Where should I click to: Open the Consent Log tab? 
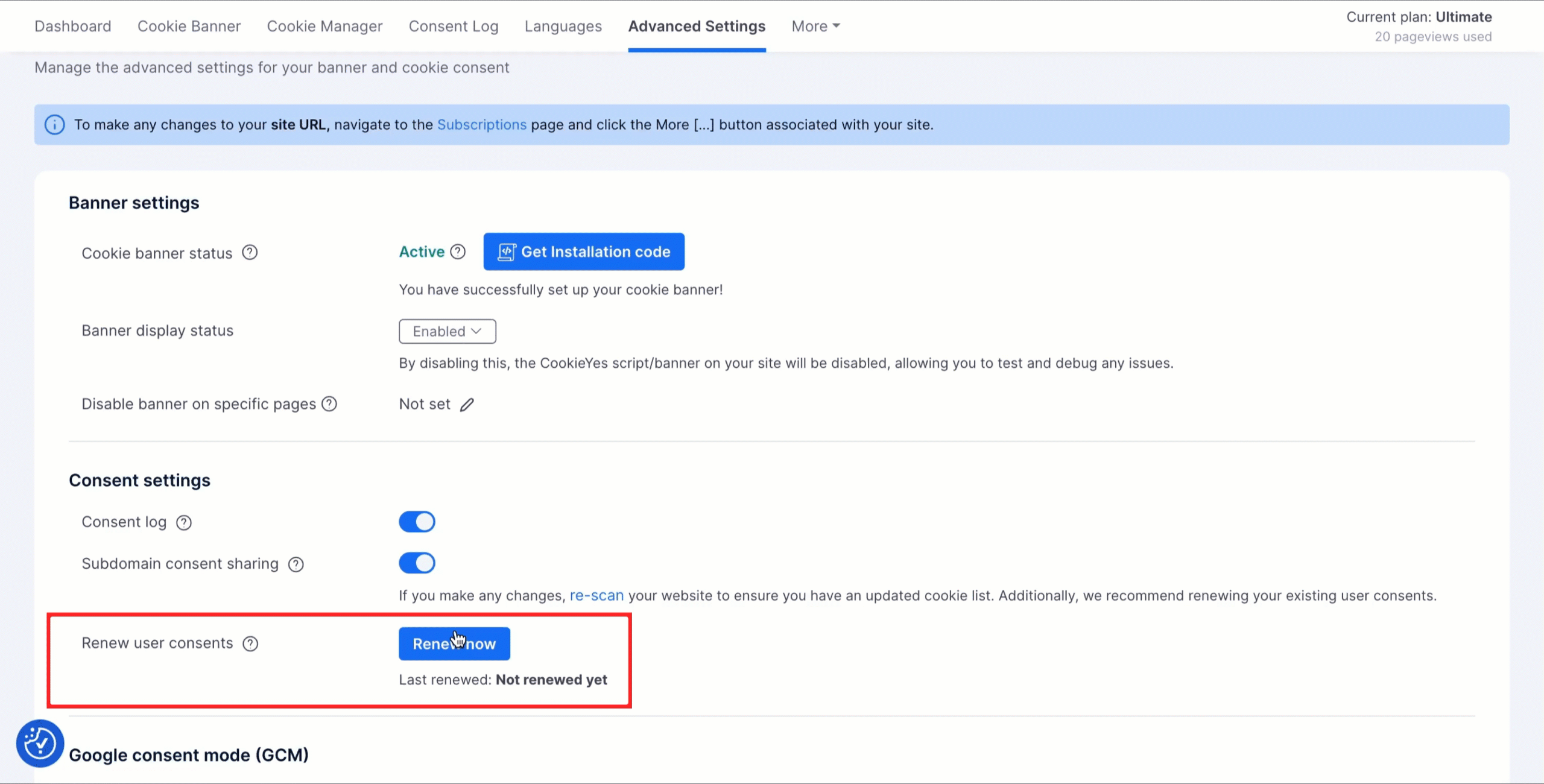pos(454,27)
